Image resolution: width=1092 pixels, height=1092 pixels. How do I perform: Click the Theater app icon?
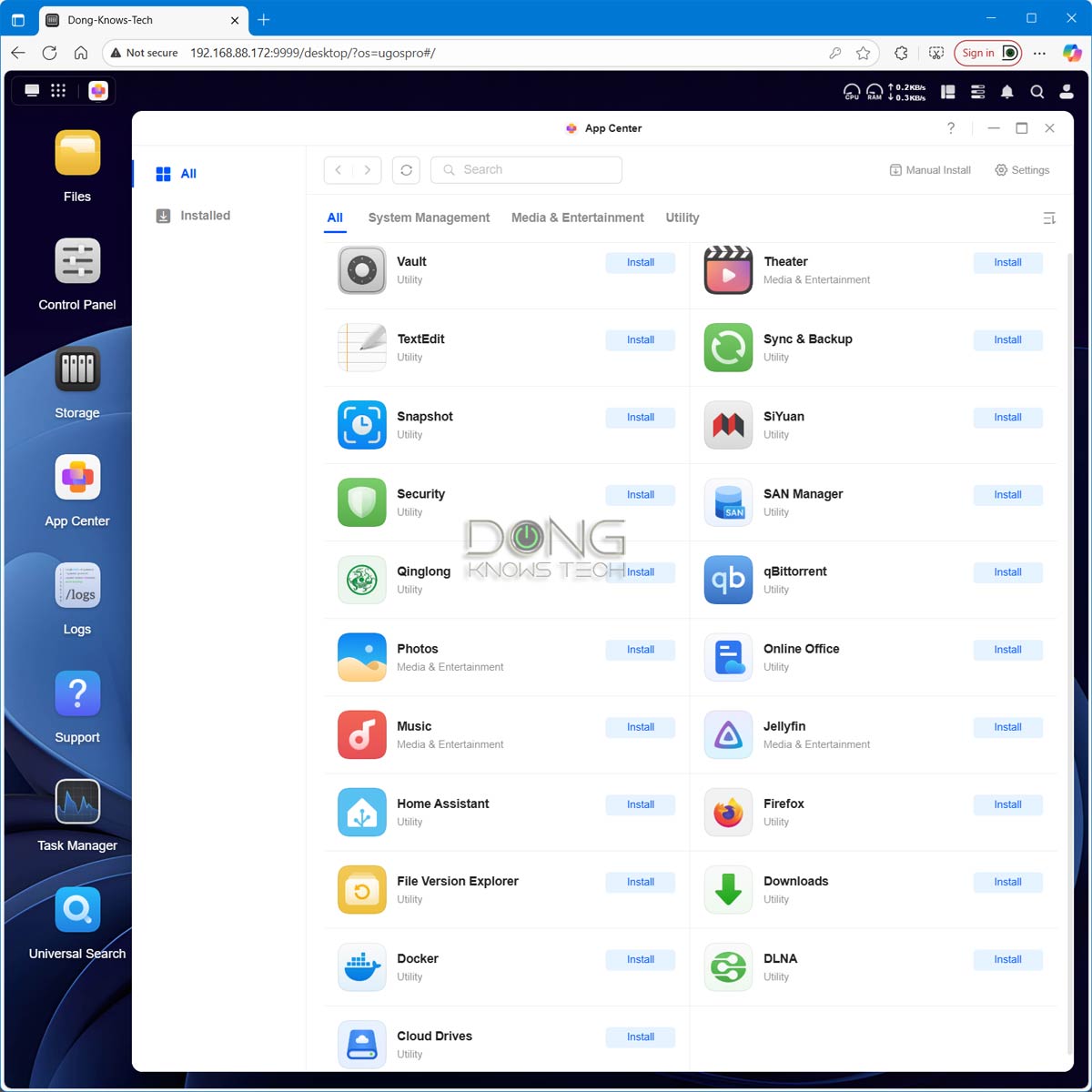point(729,270)
